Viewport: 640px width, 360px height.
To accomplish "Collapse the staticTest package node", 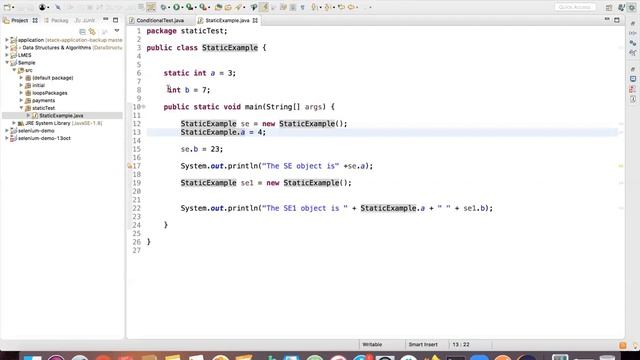I will 21,108.
